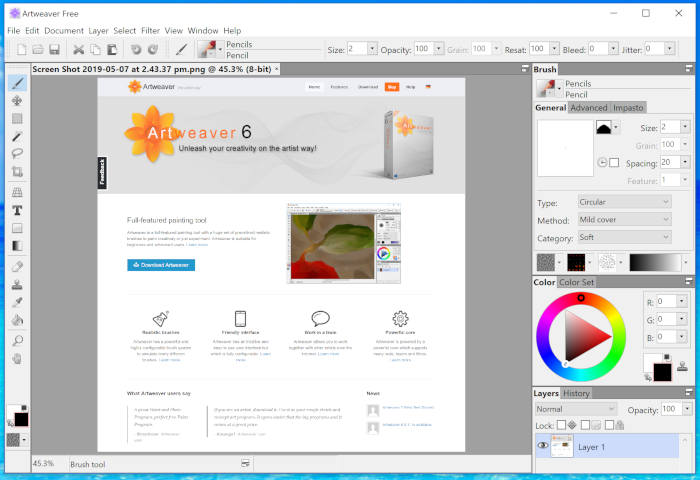Viewport: 700px width, 480px height.
Task: Open the Filter menu
Action: click(150, 30)
